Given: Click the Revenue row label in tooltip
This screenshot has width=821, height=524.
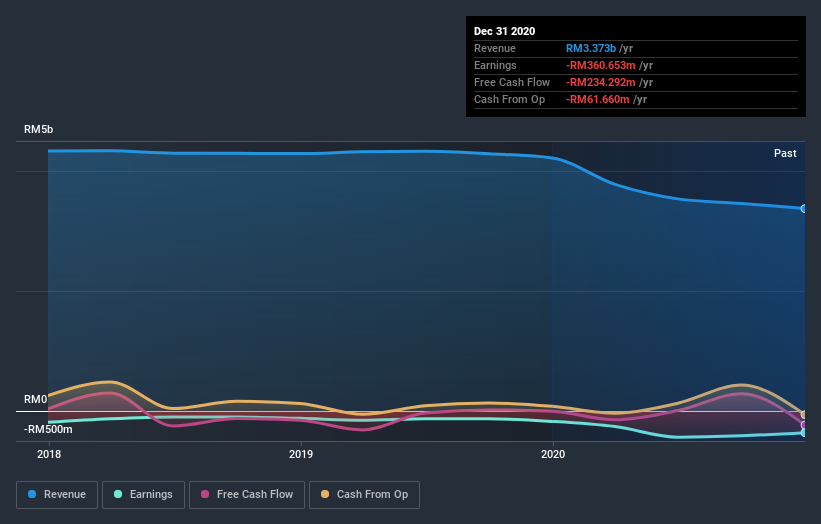Looking at the screenshot, I should 495,48.
